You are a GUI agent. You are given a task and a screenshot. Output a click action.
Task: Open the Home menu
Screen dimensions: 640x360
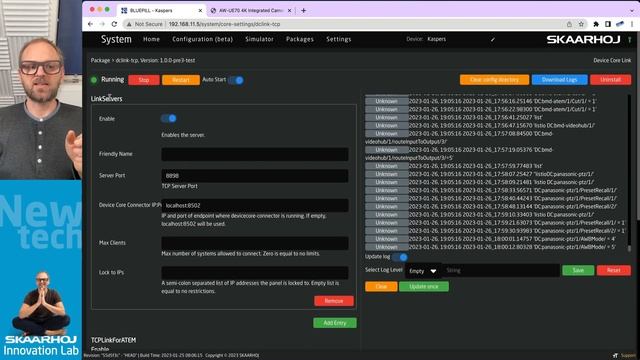coord(151,39)
